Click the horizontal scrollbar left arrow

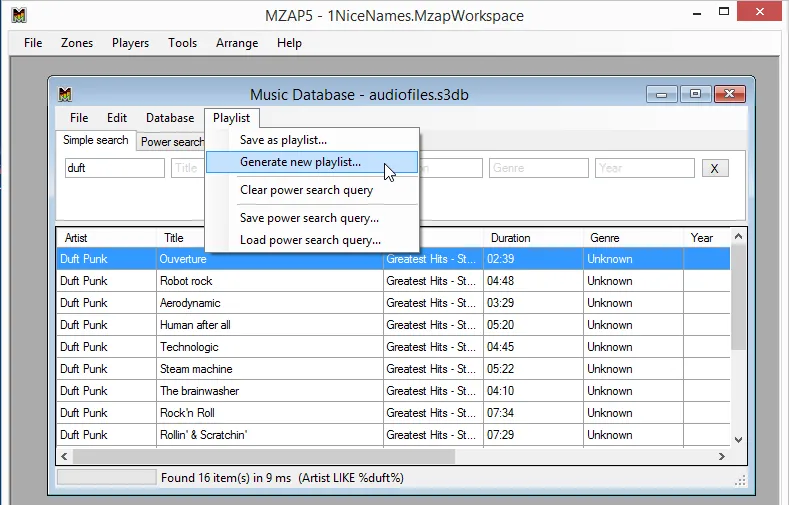tap(64, 456)
